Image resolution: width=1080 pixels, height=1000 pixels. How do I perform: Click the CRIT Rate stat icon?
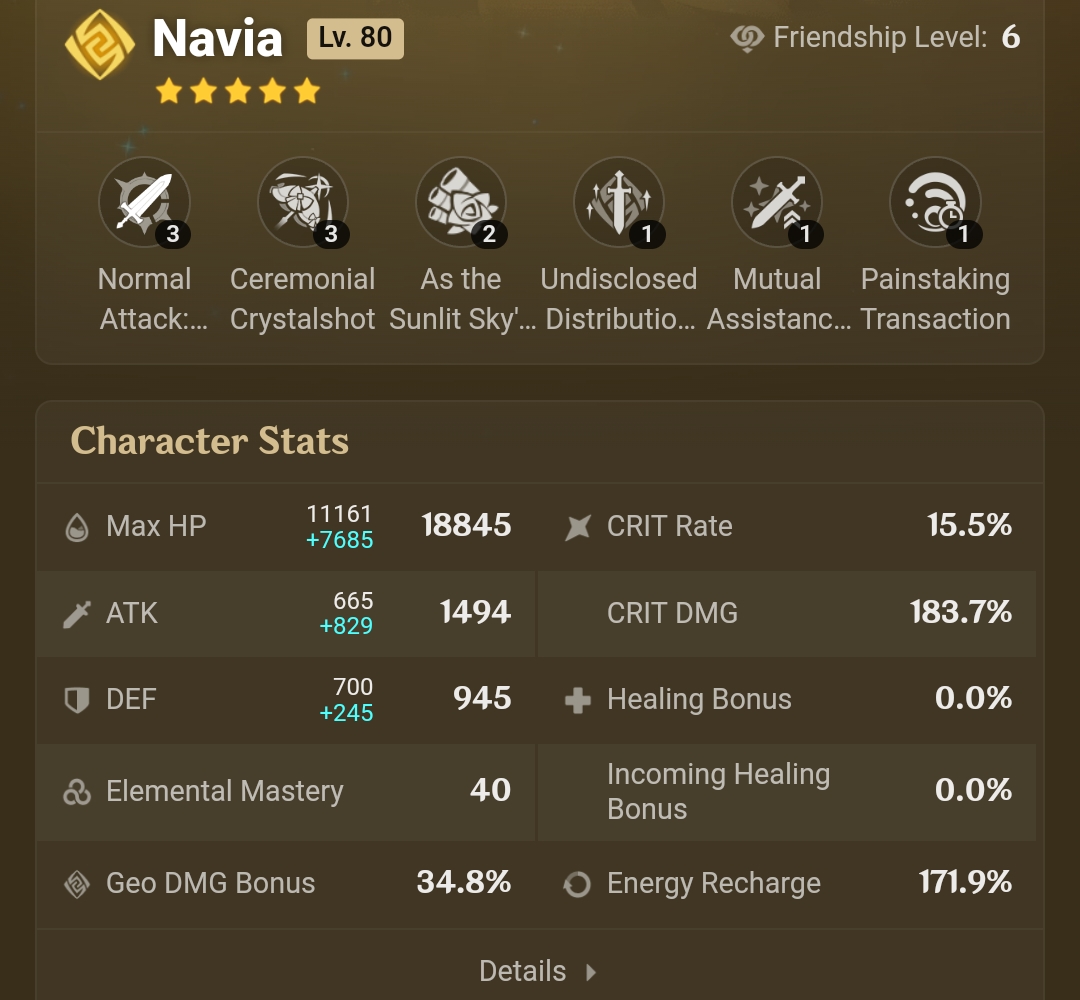click(577, 526)
